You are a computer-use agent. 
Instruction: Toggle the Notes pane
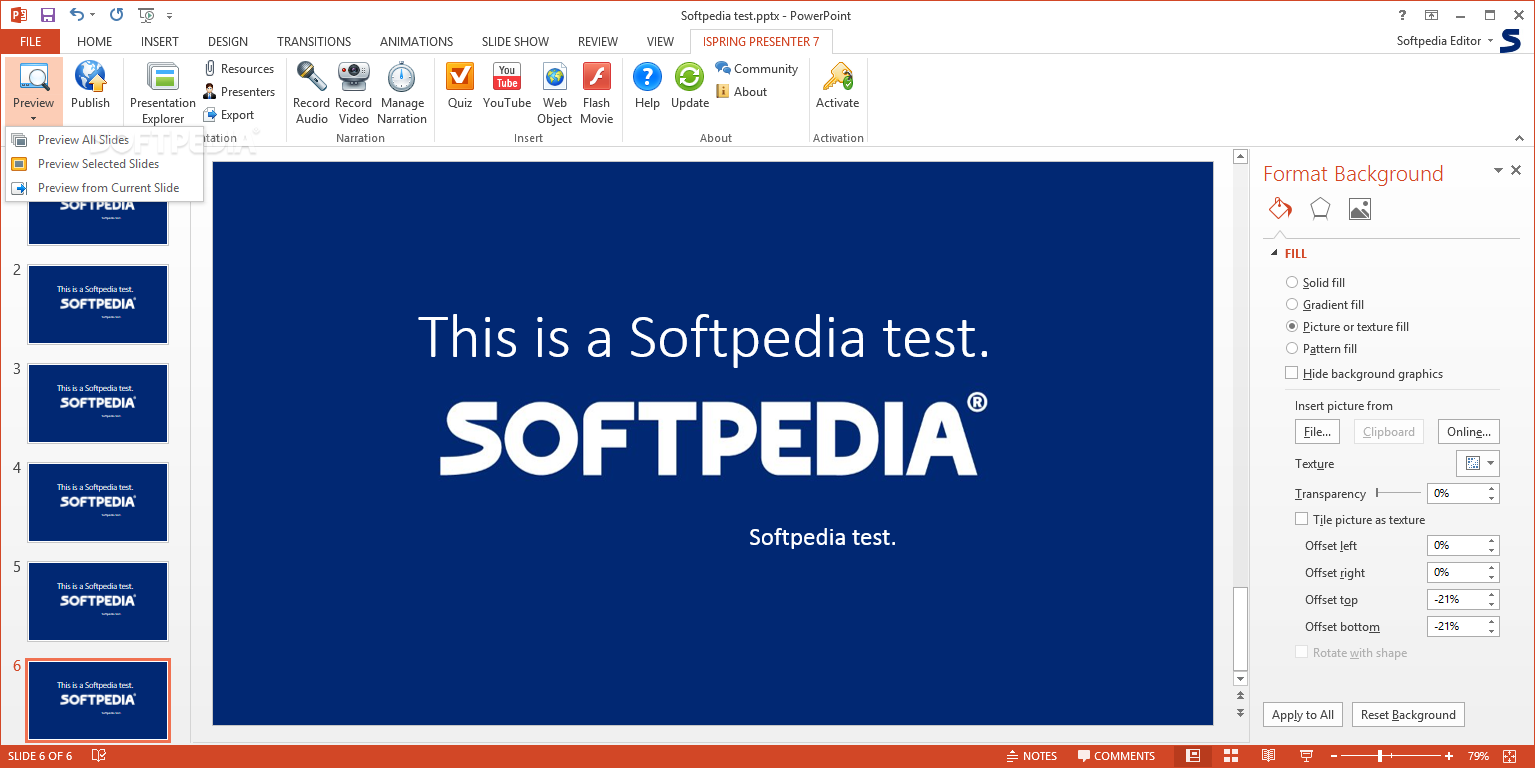(1031, 756)
